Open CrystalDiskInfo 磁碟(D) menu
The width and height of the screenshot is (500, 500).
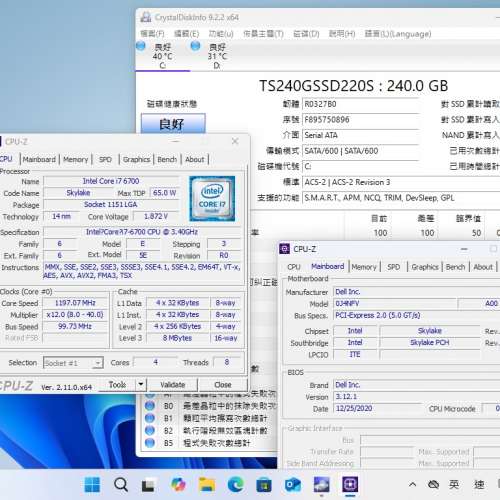306,34
